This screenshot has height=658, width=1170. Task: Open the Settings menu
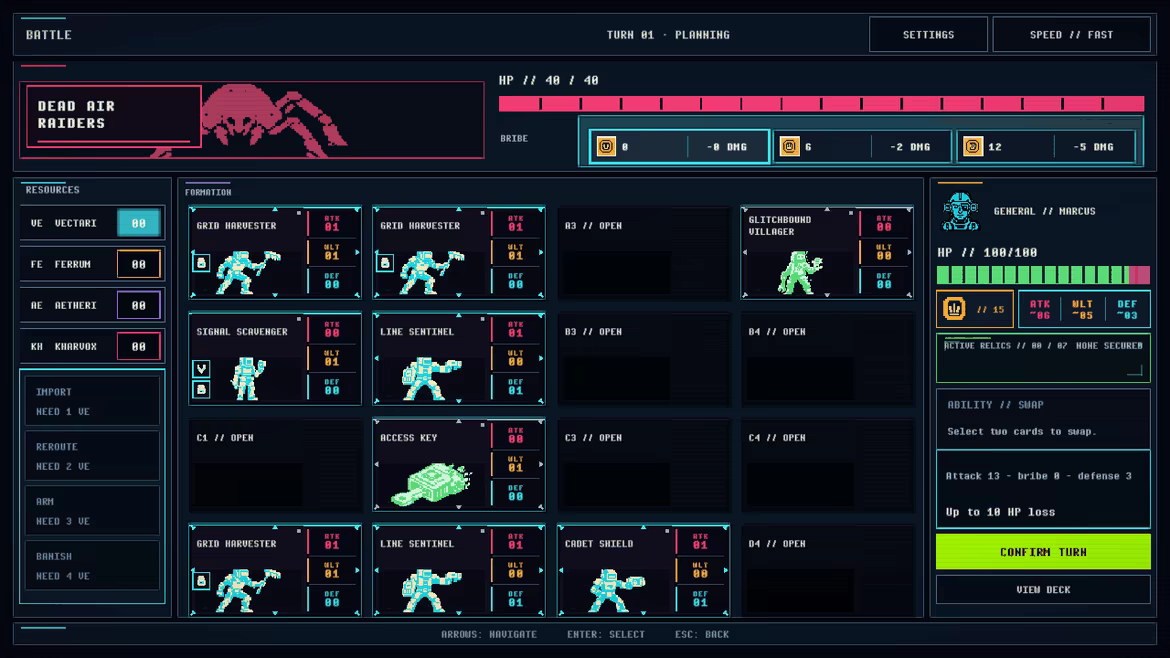click(928, 34)
